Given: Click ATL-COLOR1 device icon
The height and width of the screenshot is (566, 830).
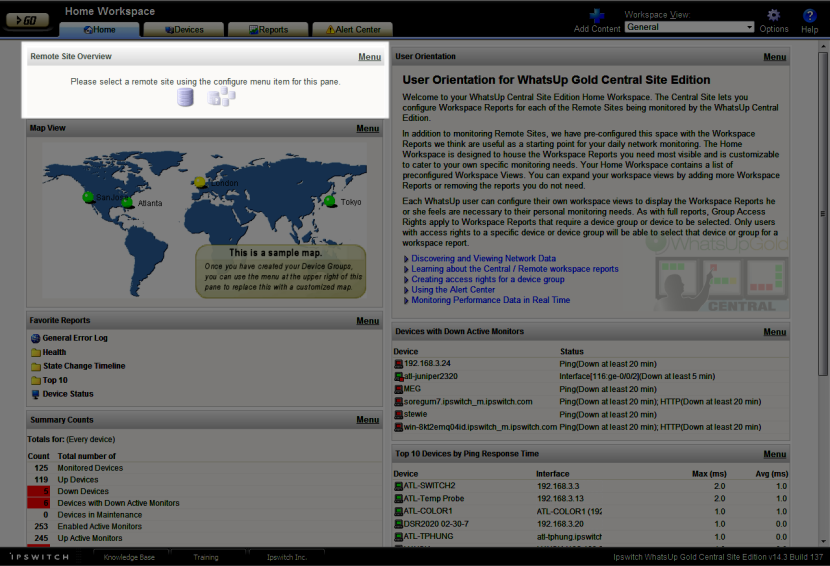Looking at the screenshot, I should coord(399,511).
